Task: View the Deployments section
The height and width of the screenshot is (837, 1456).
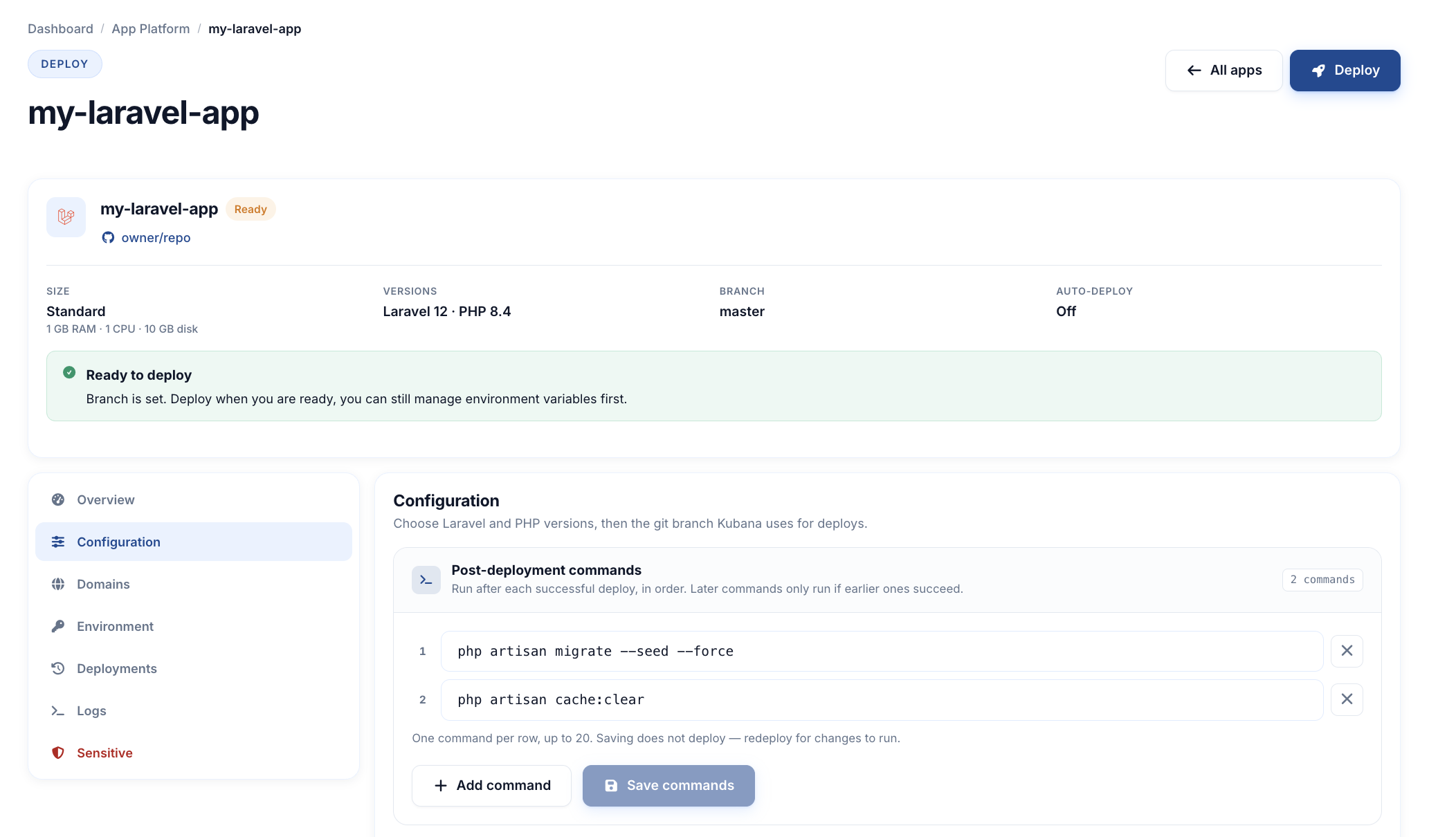Action: coord(194,668)
